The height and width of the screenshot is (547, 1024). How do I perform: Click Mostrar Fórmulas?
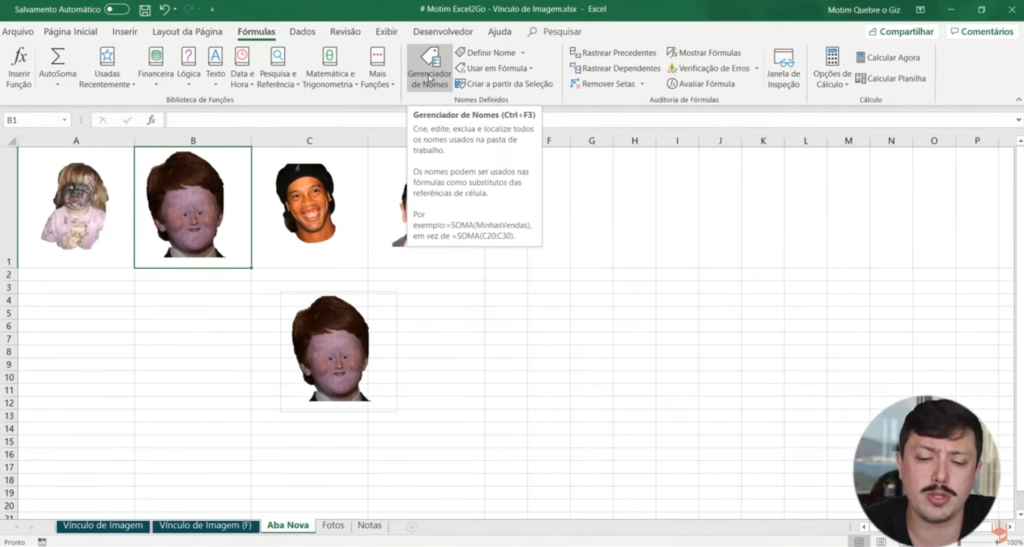point(703,52)
